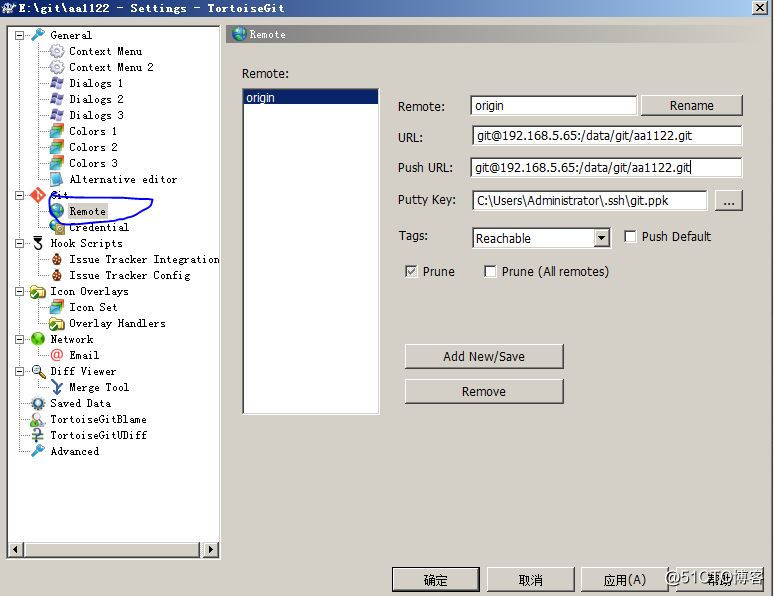Check Prune (All remotes) option
This screenshot has height=596, width=774.
click(x=490, y=271)
